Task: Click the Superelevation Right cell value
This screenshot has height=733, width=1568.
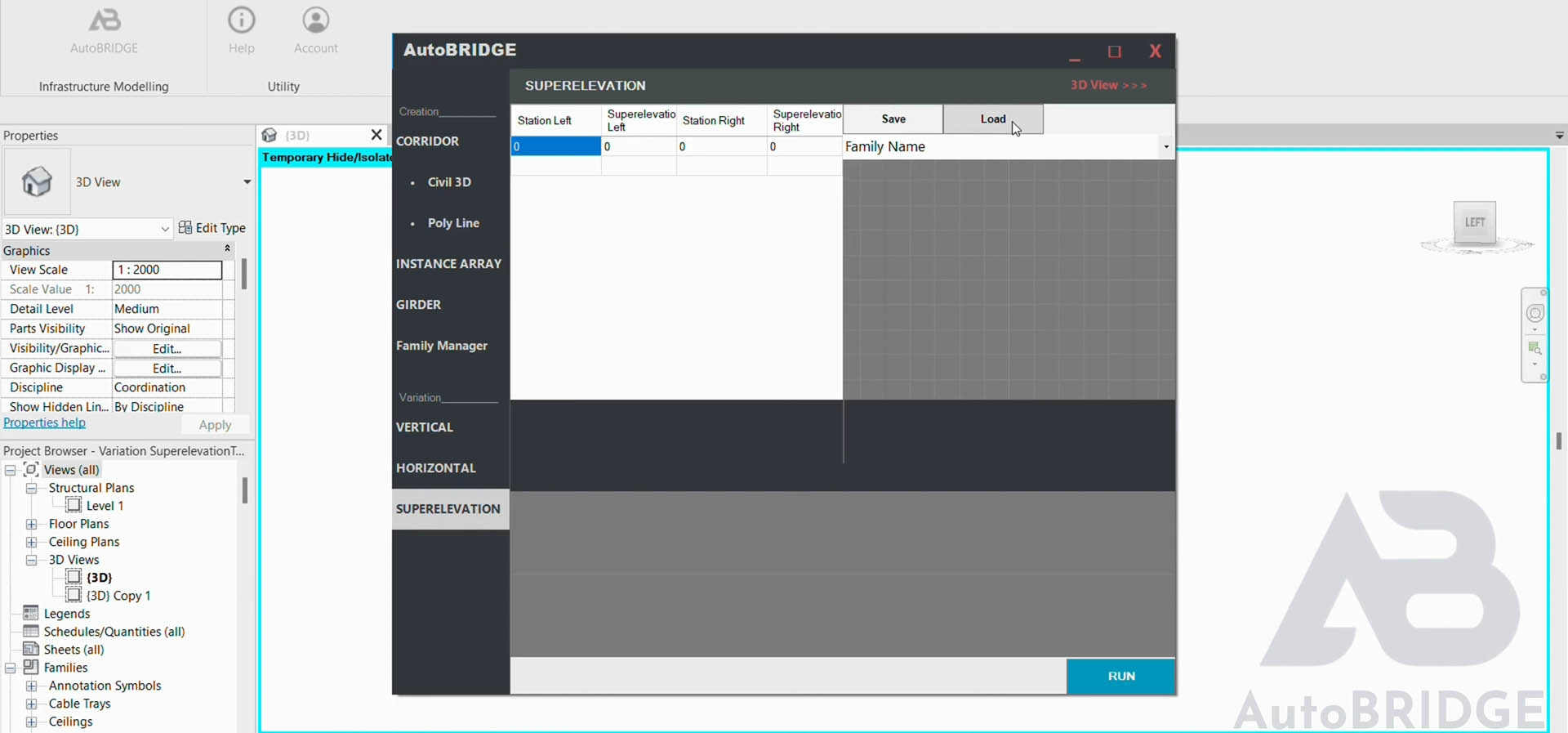Action: [804, 146]
